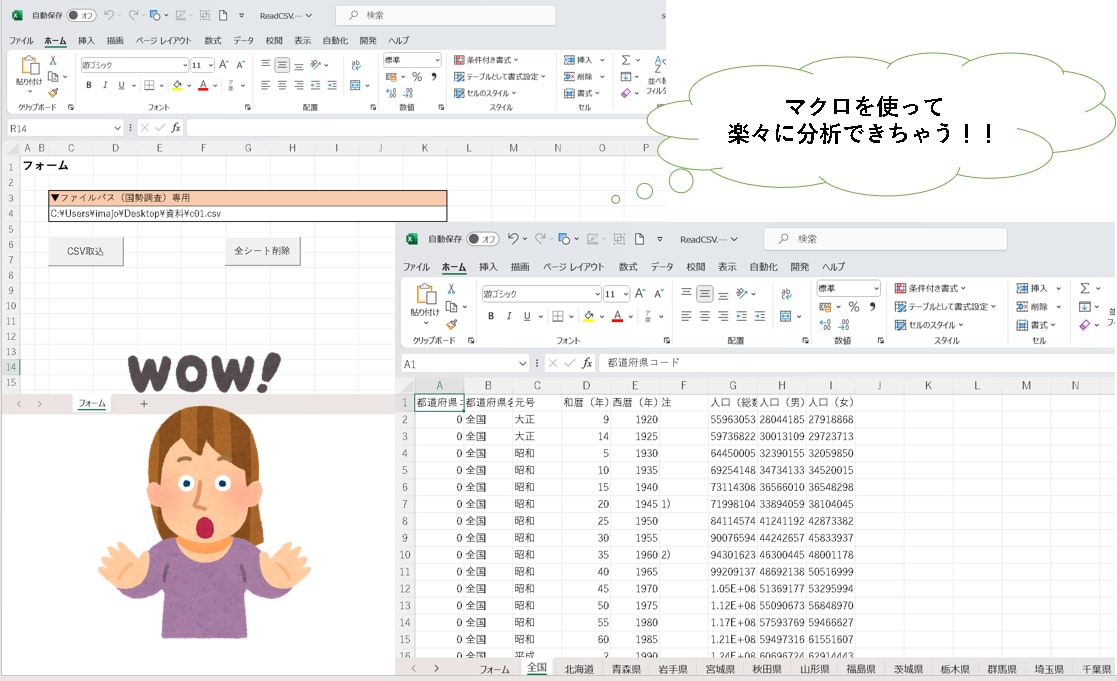Screen dimensions: 1117x681
Task: Click text orientation icon in lower-right data window
Action: (x=742, y=293)
